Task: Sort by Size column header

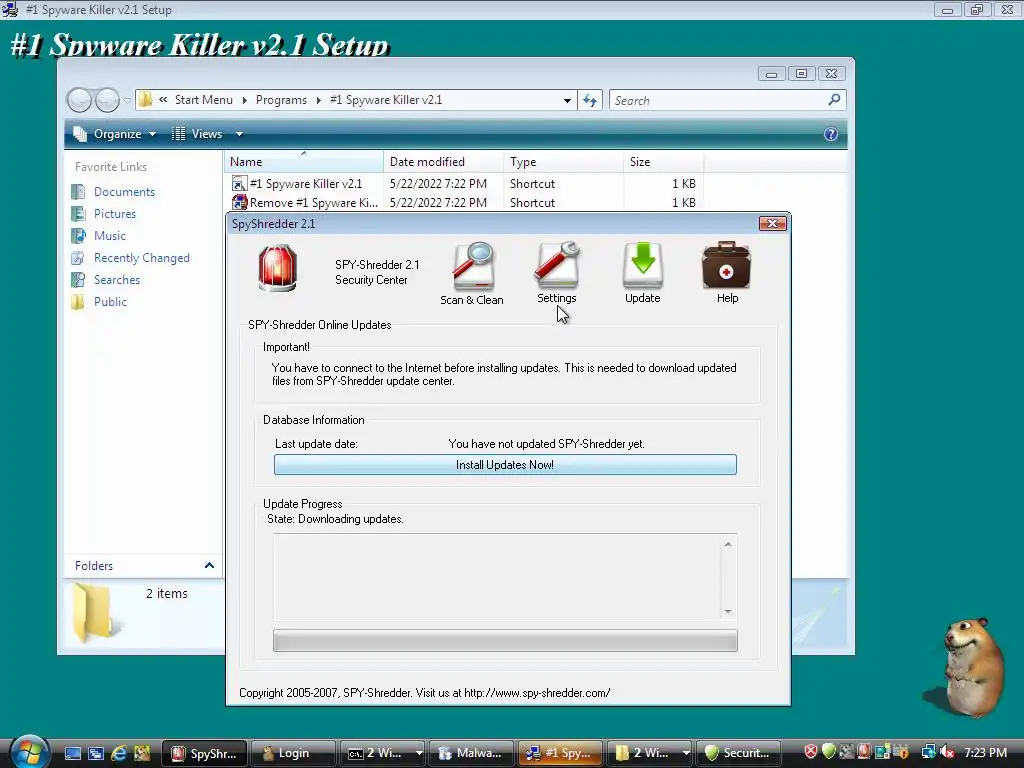Action: click(663, 161)
